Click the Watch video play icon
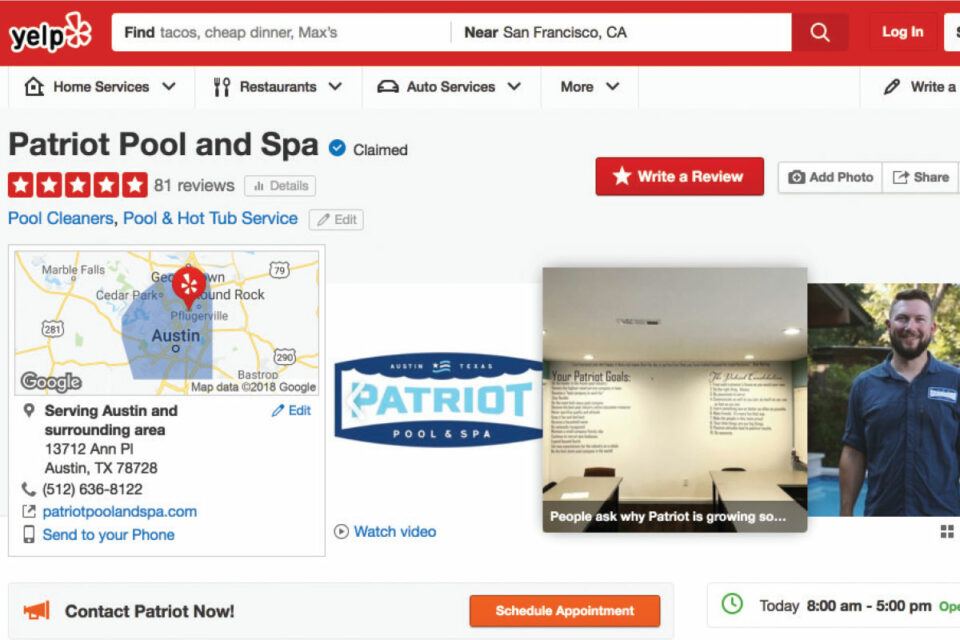The width and height of the screenshot is (960, 640). tap(341, 532)
